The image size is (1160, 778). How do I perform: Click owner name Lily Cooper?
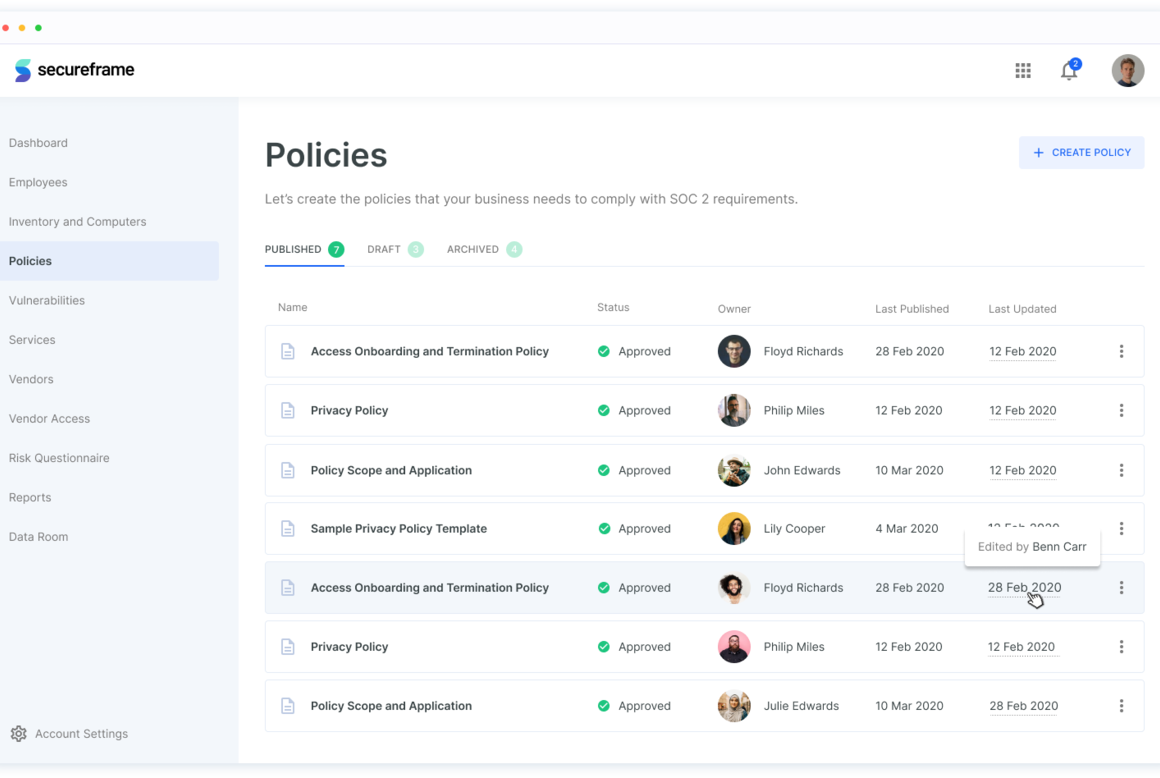[x=795, y=529]
